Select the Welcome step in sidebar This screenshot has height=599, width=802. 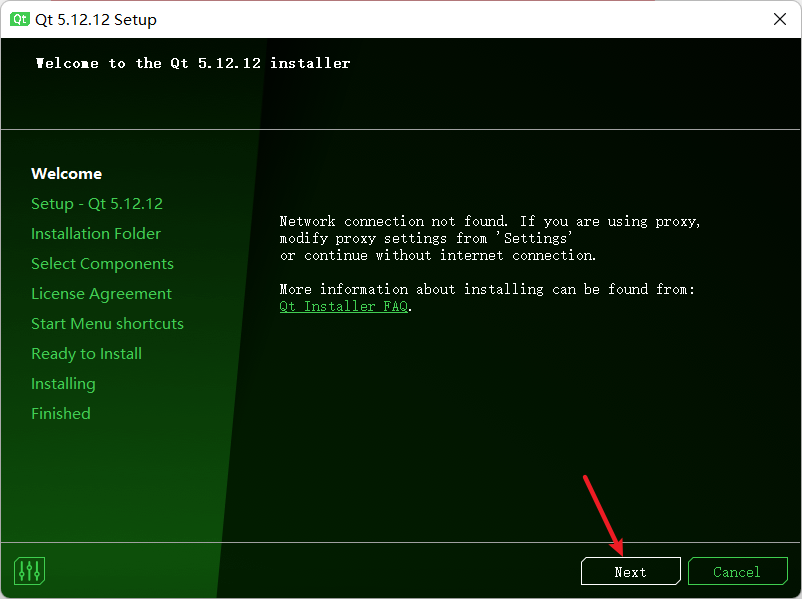coord(66,174)
